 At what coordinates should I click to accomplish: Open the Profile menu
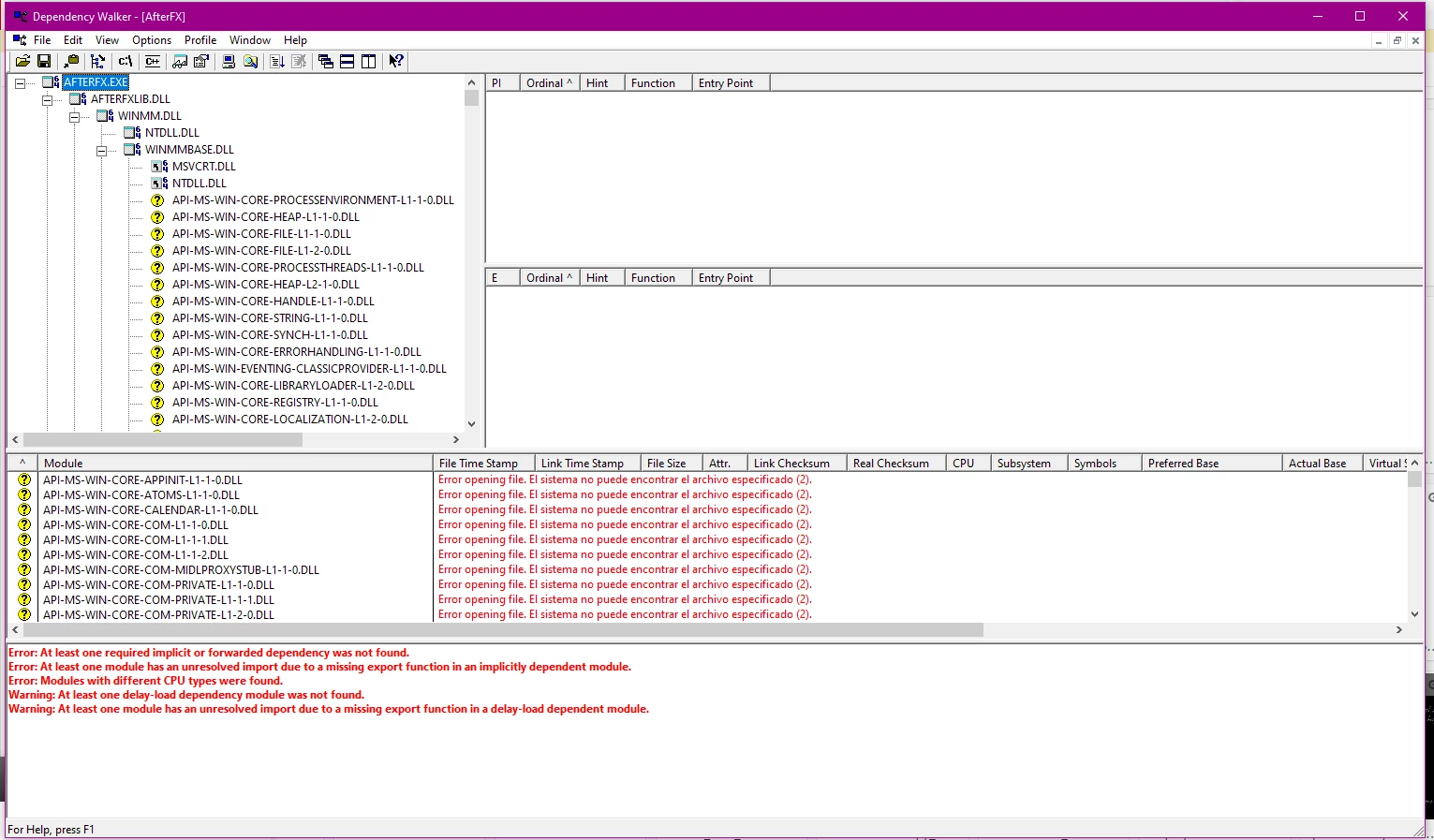(x=200, y=40)
